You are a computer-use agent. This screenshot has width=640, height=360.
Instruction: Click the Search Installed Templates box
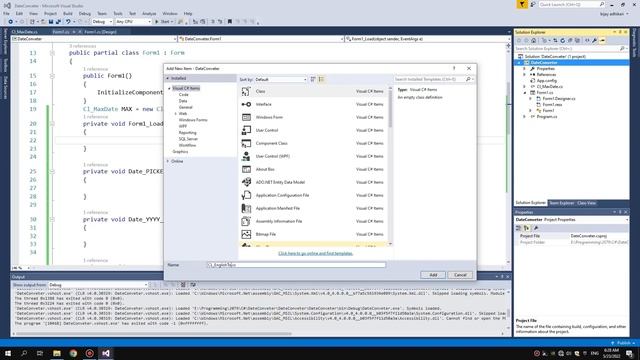coord(434,79)
